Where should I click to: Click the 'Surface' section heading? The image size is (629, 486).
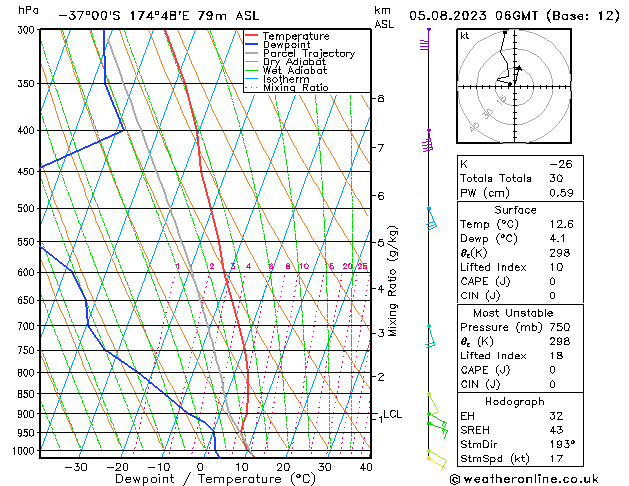point(515,210)
